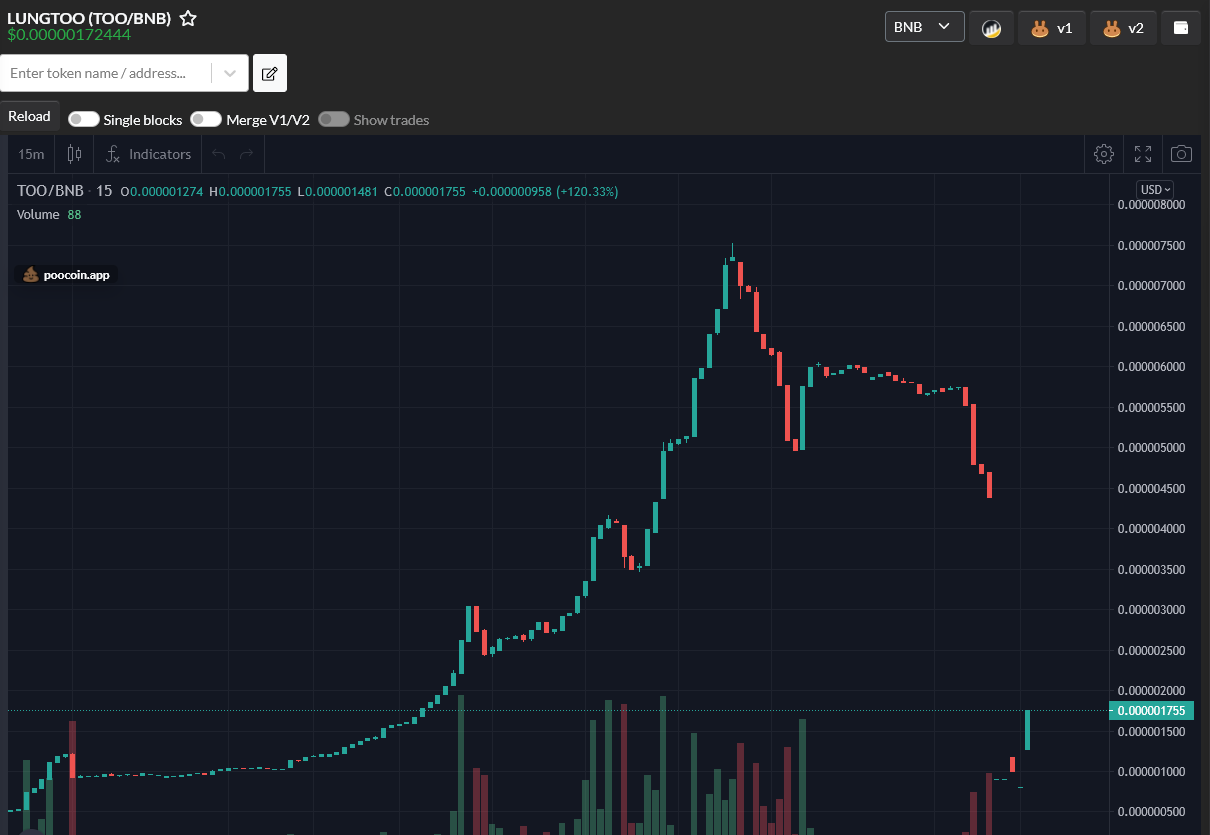This screenshot has width=1210, height=835.
Task: Switch to PancakeSwap v2 view
Action: tap(1123, 27)
